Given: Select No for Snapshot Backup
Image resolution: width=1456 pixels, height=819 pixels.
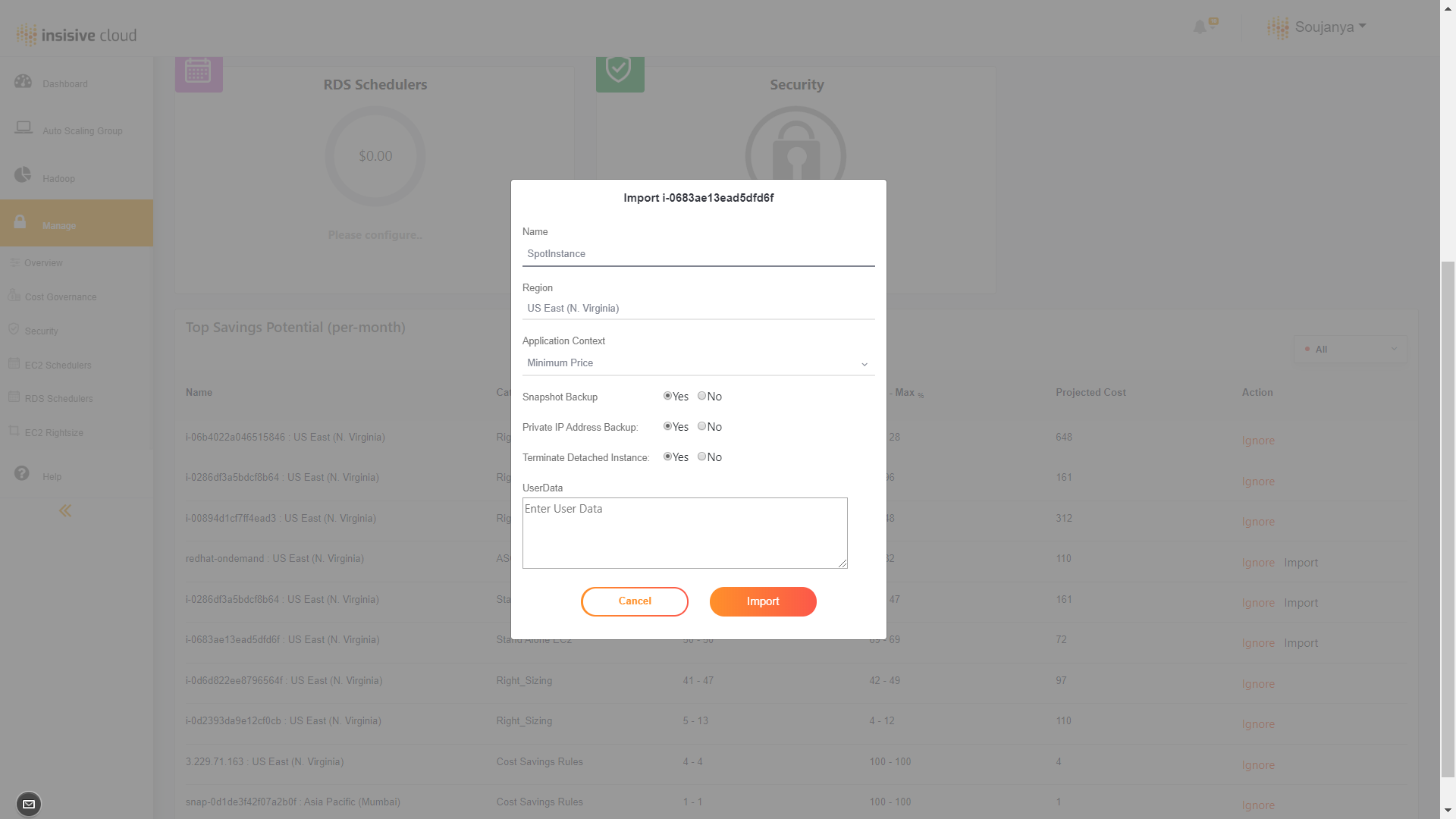Looking at the screenshot, I should click(x=702, y=396).
